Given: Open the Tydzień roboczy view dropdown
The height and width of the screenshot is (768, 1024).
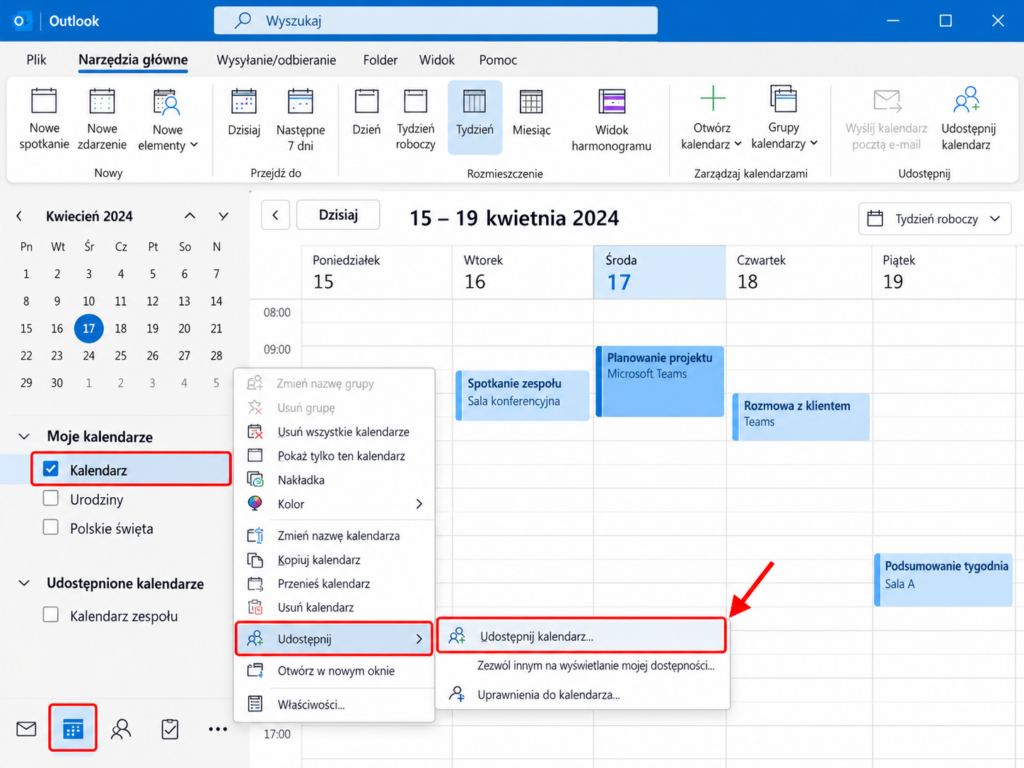Looking at the screenshot, I should (935, 219).
